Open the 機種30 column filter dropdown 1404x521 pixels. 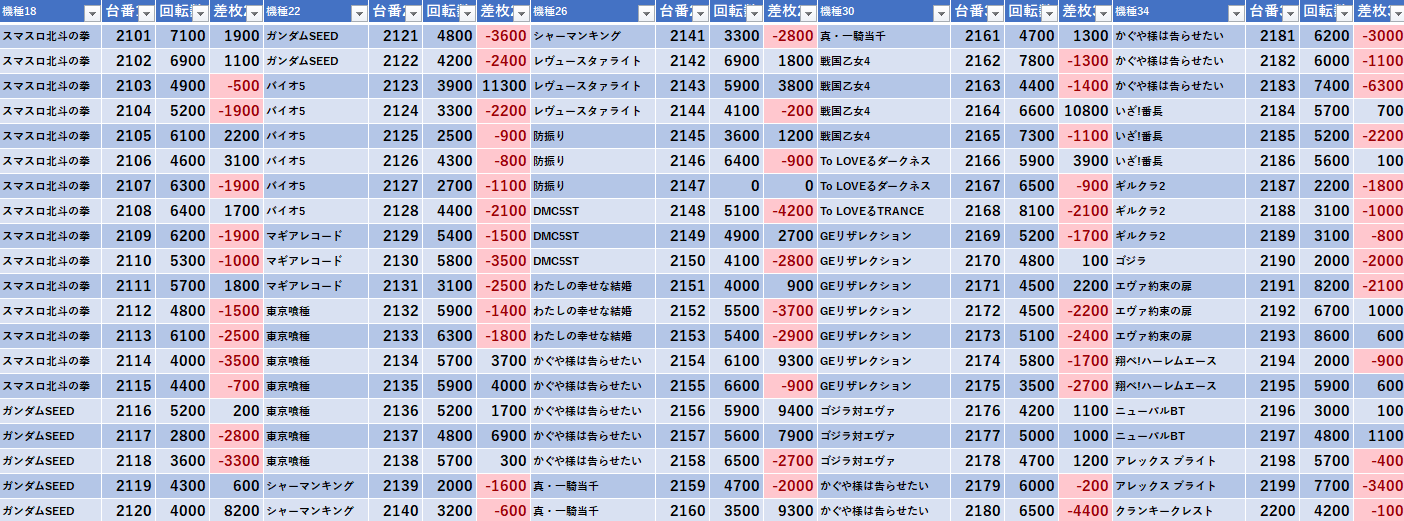(x=940, y=13)
